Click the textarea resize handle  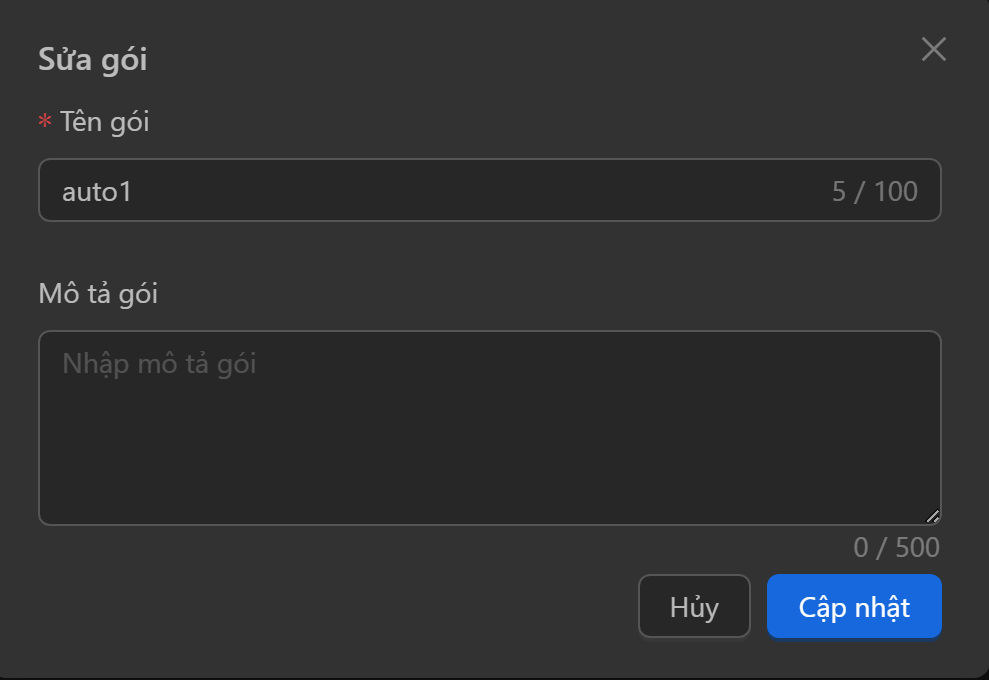932,516
